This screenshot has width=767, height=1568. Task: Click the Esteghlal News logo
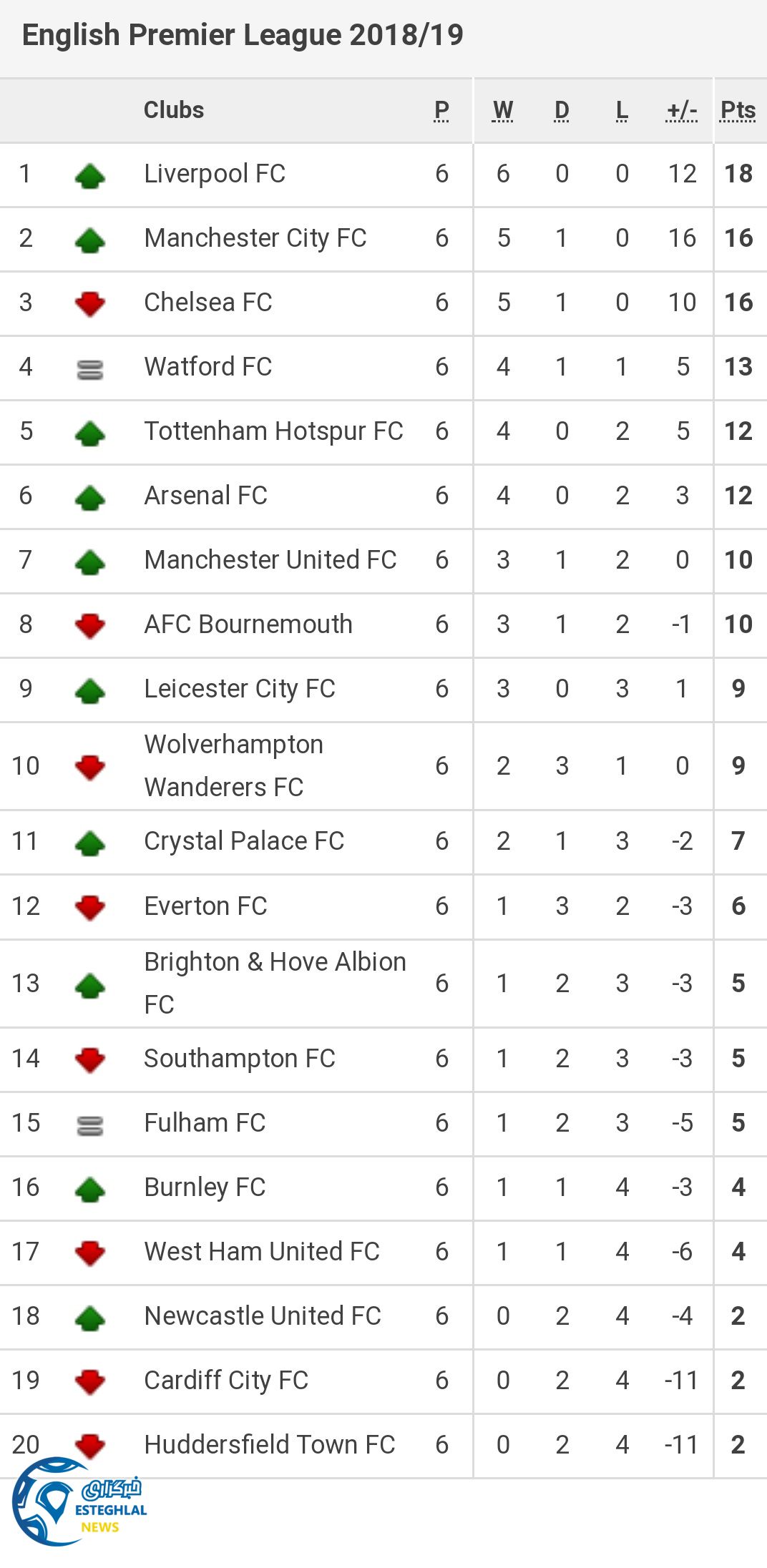coord(77,1501)
